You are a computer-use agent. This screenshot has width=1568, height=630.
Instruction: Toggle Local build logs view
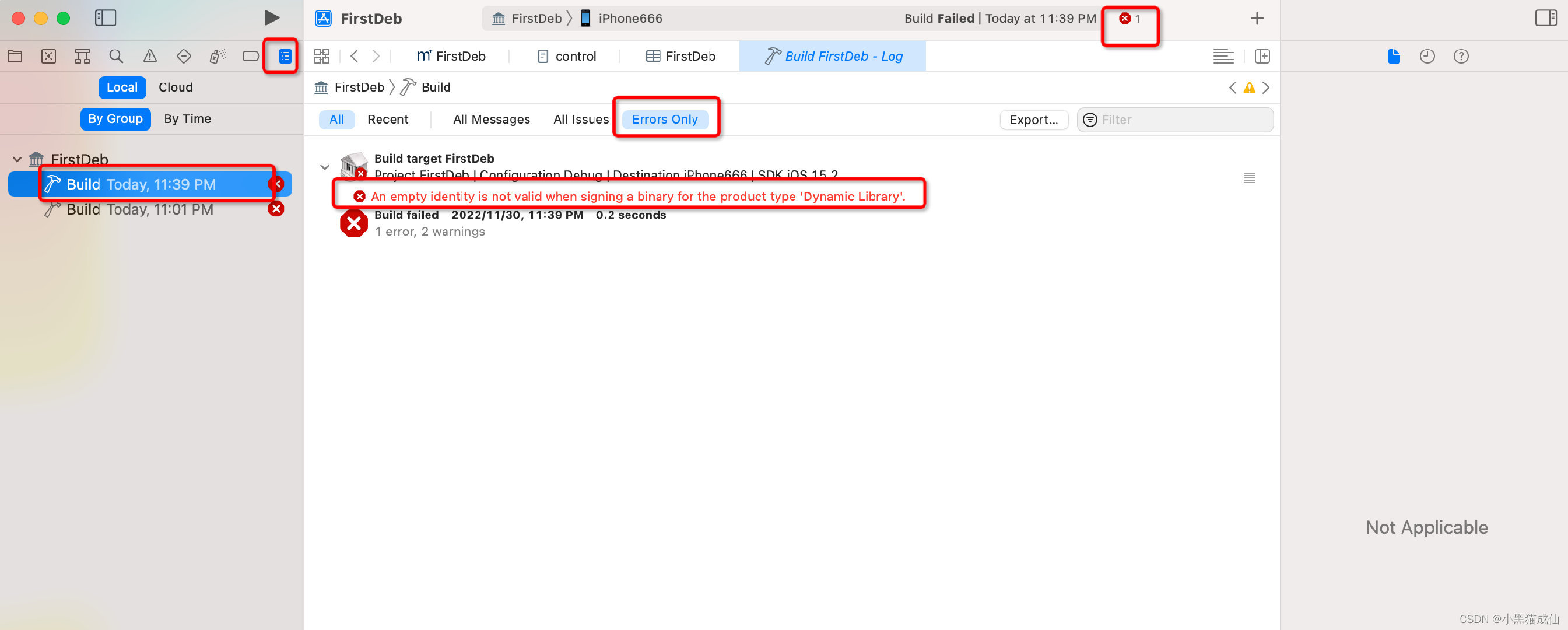pyautogui.click(x=123, y=87)
